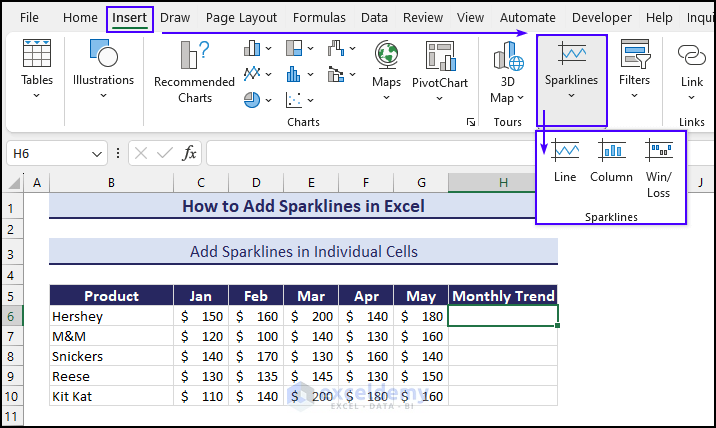
Task: Open the Charts dialog launcher
Action: [470, 122]
